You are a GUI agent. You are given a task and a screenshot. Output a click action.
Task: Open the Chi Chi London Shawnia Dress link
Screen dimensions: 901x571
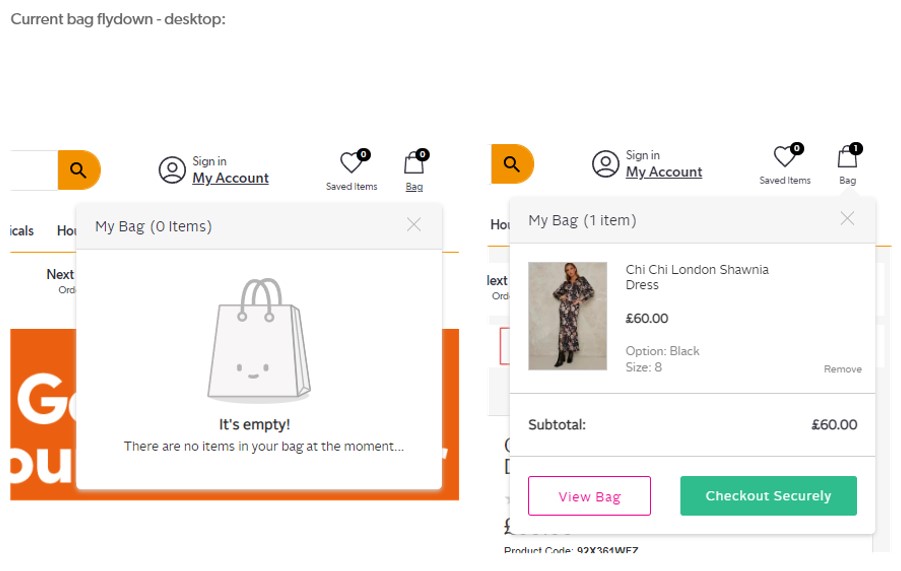coord(697,277)
